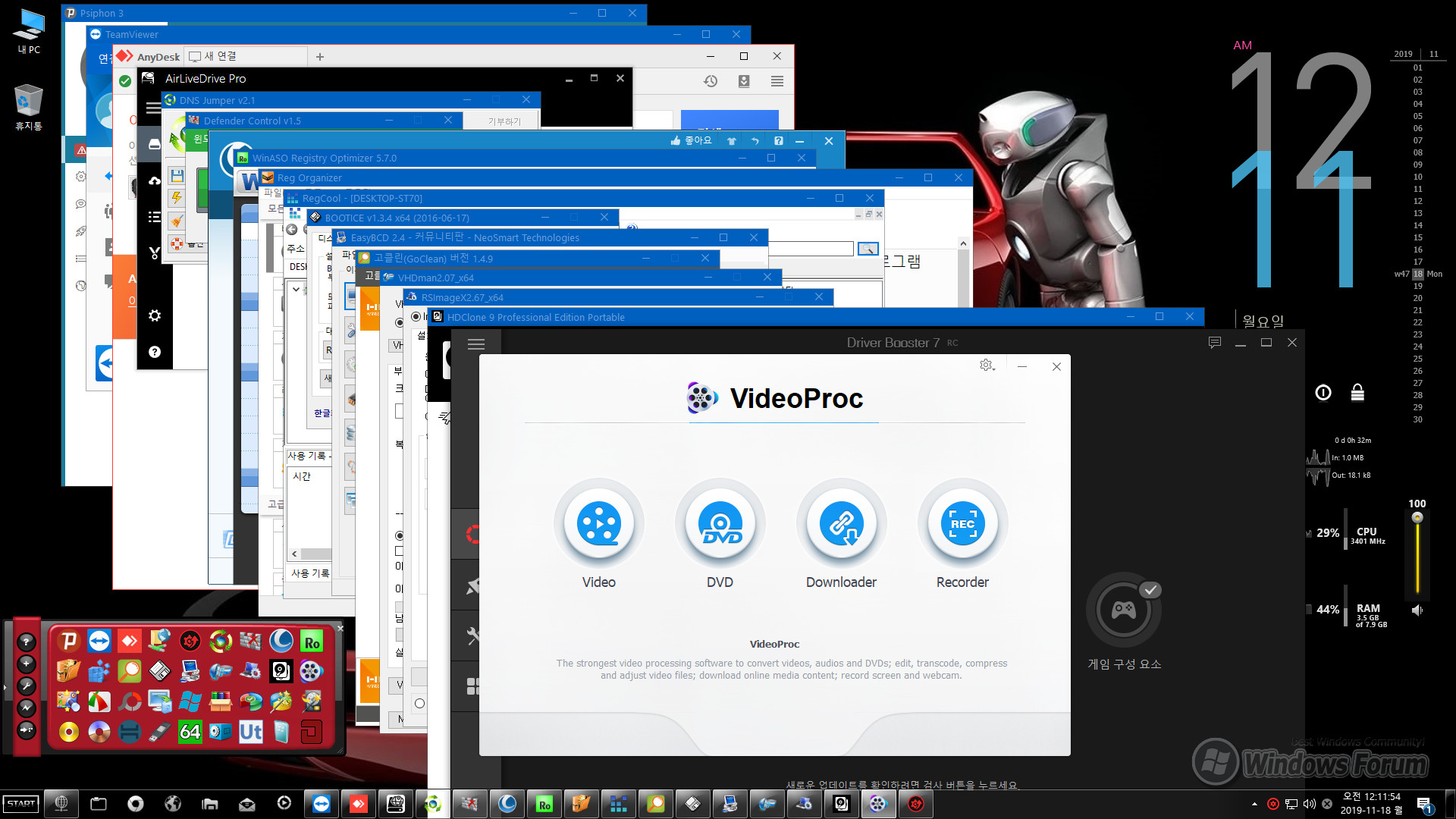Viewport: 1456px width, 819px height.
Task: Click the DNS Jumper lightning bolt icon
Action: click(177, 198)
